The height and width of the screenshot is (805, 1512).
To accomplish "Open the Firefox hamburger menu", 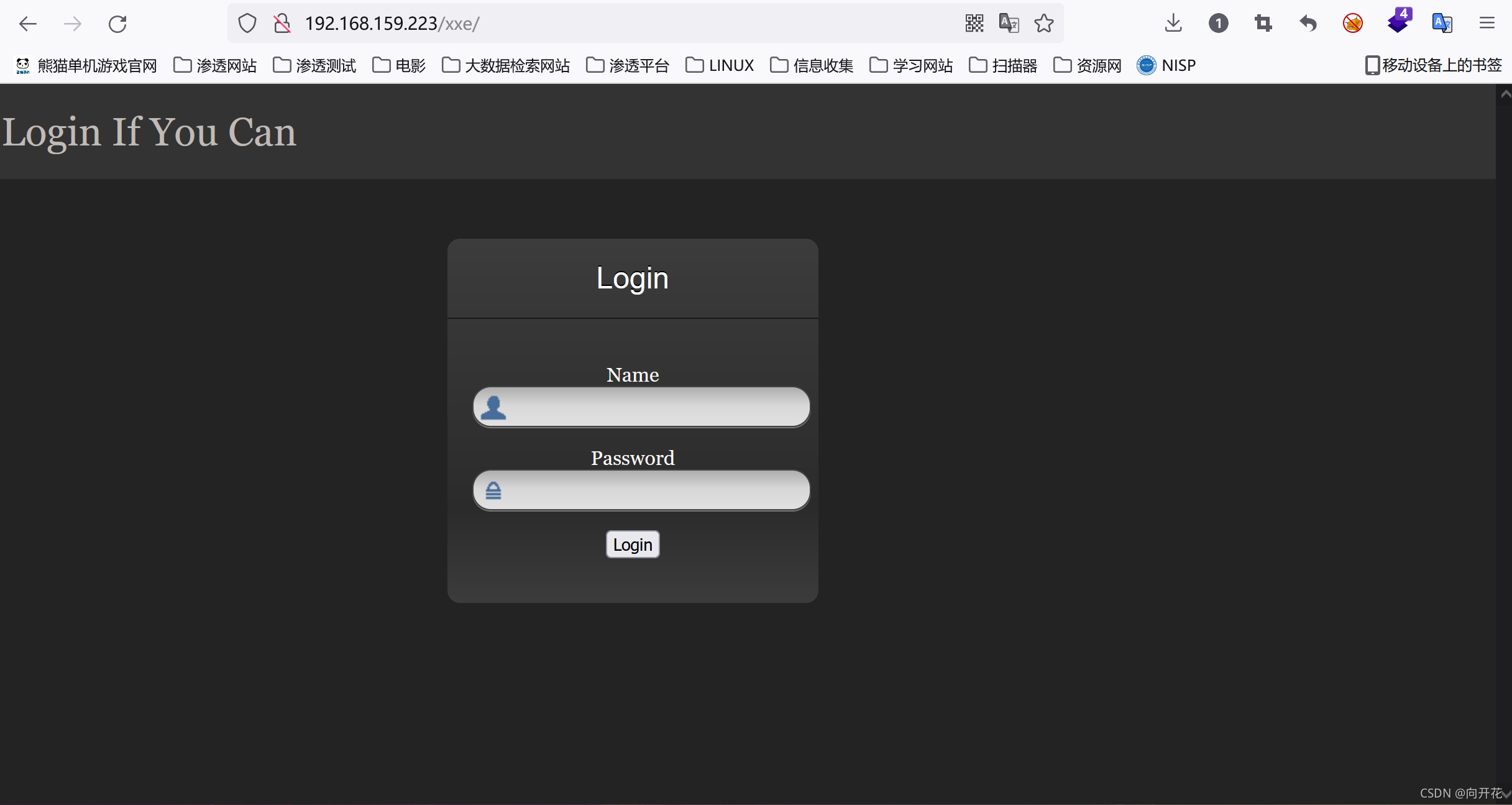I will point(1487,24).
